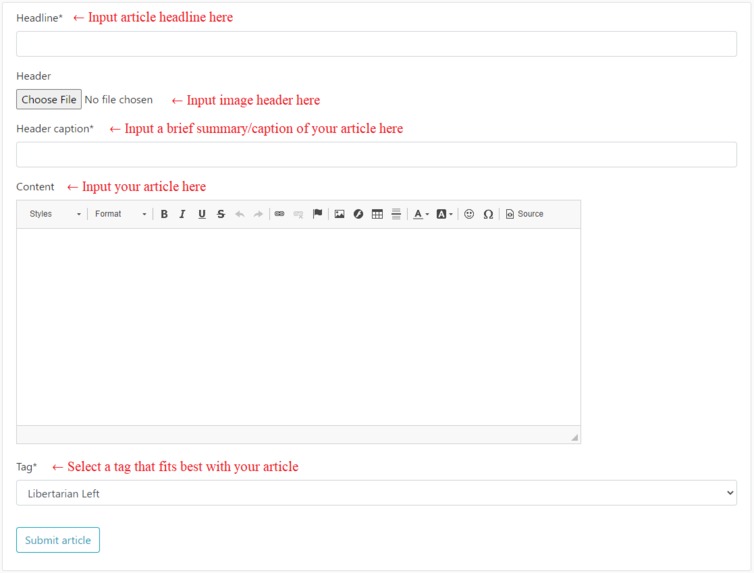Focus the Headline input field
This screenshot has width=754, height=573.
point(377,44)
